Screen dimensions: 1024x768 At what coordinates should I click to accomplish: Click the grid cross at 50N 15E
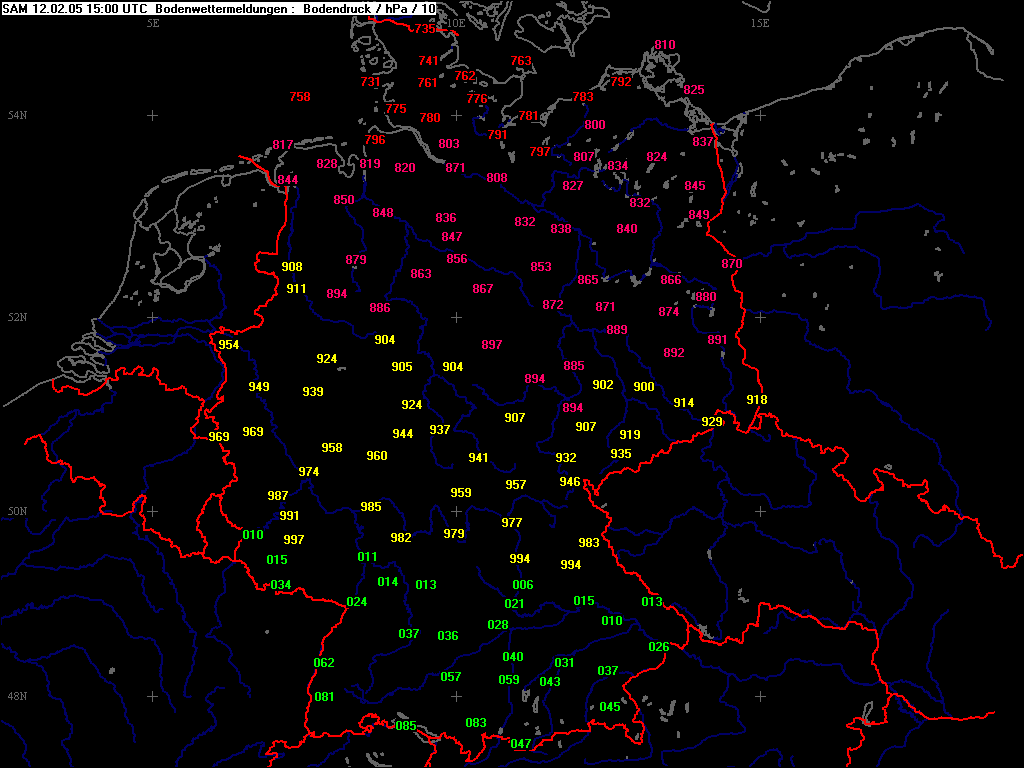tap(760, 511)
